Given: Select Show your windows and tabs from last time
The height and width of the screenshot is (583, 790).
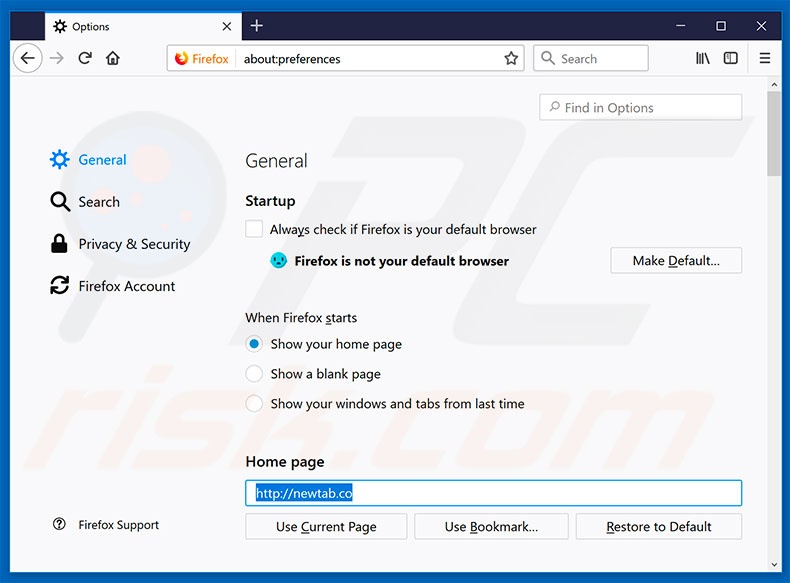Looking at the screenshot, I should tap(254, 404).
